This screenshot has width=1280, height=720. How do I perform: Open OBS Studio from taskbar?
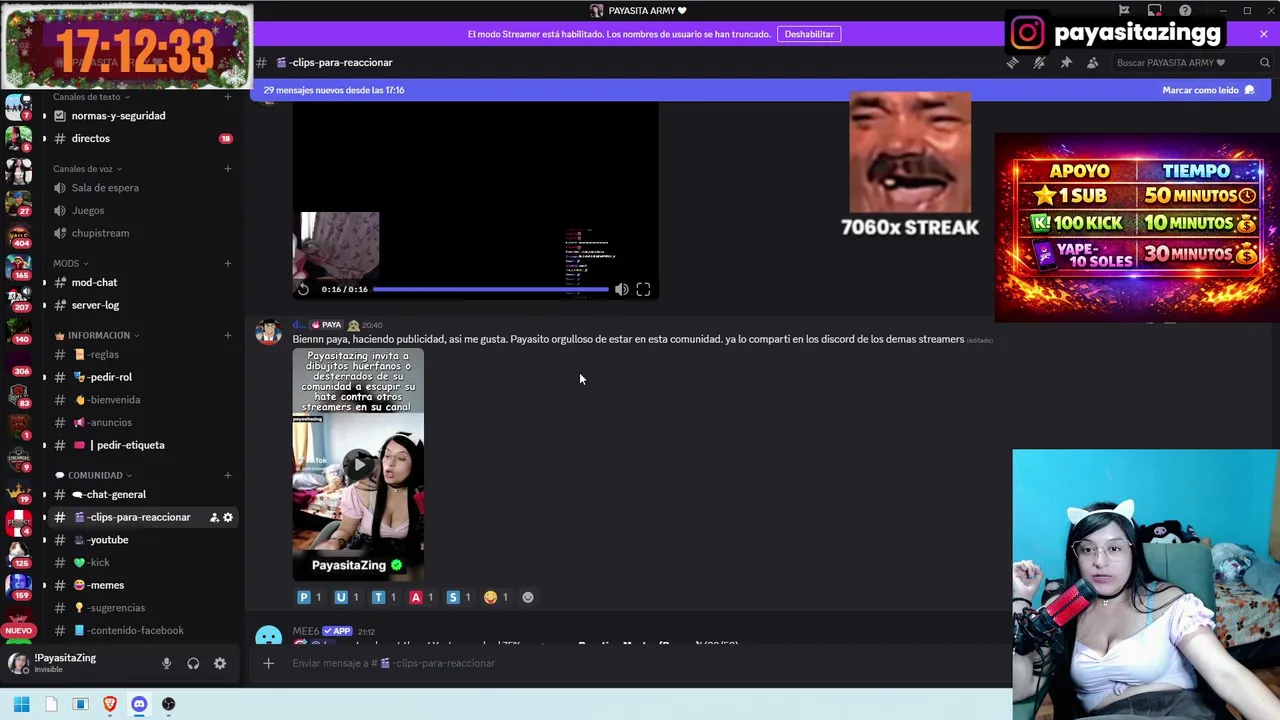[x=168, y=704]
